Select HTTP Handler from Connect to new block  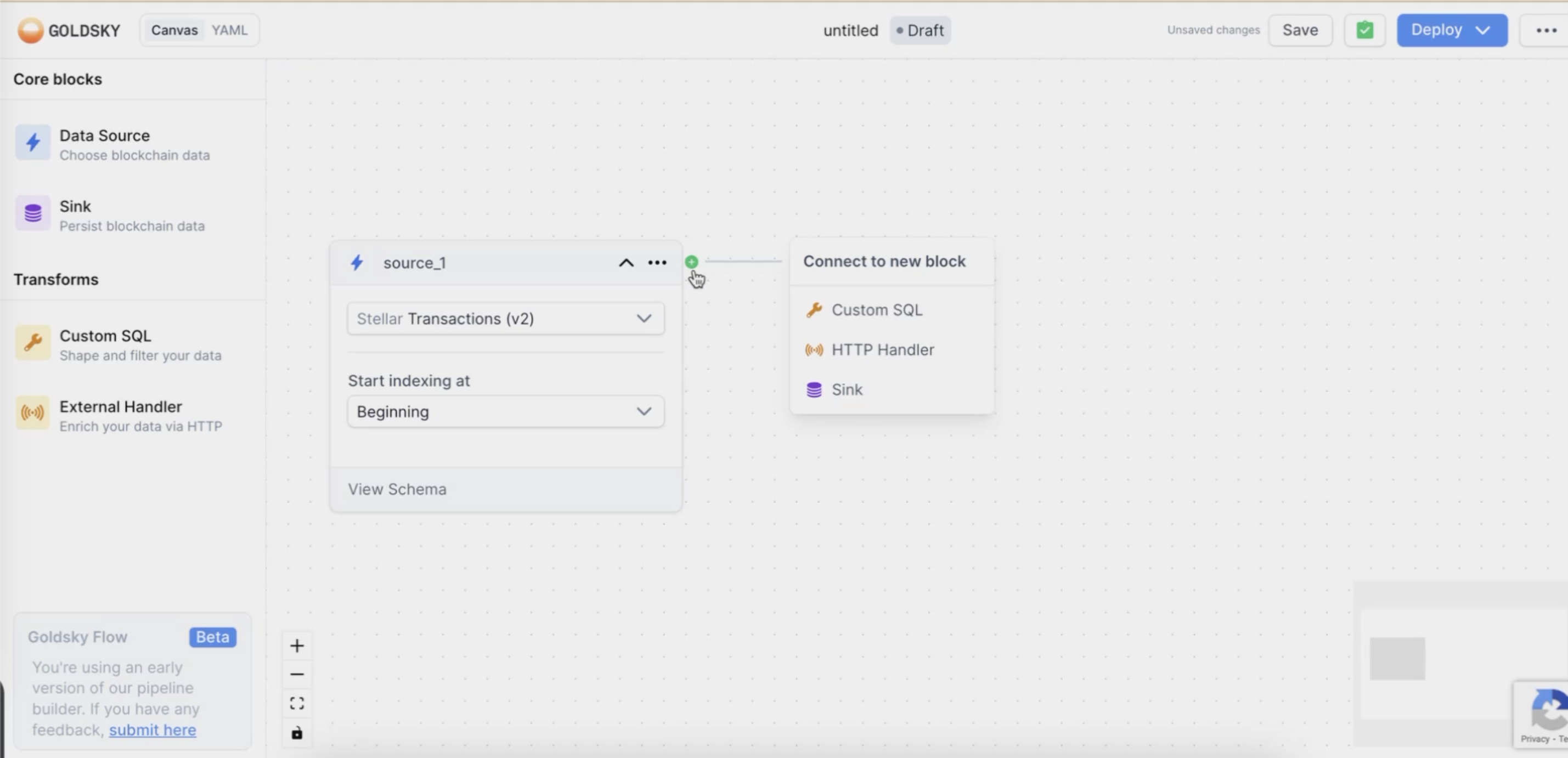tap(884, 349)
